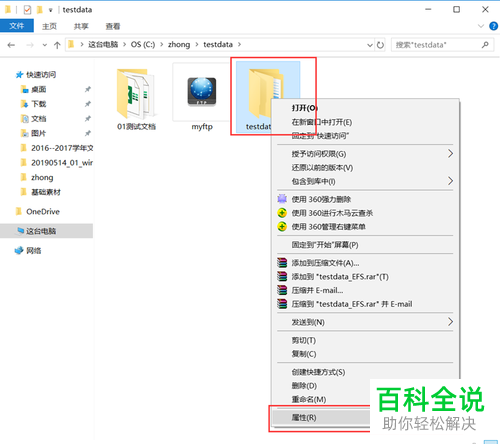Click the properties checkmark icon in title bar

pyautogui.click(x=27, y=10)
